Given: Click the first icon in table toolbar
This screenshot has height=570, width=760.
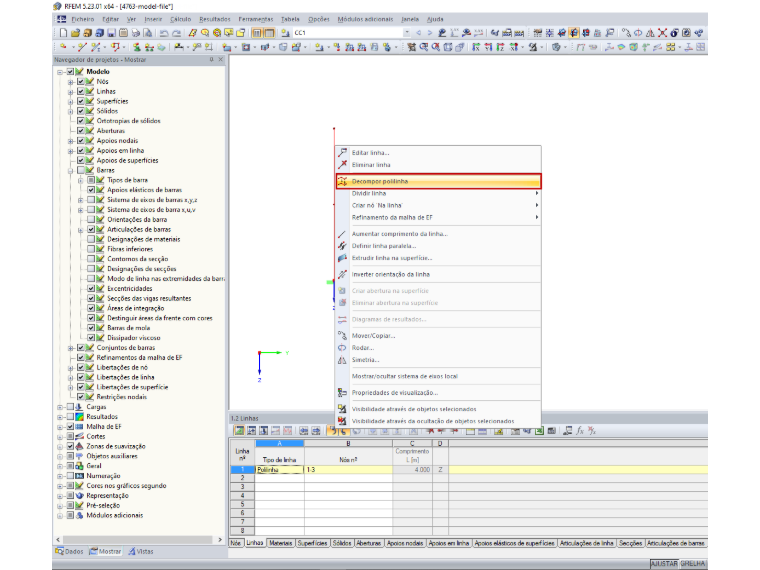Looking at the screenshot, I should tap(239, 430).
